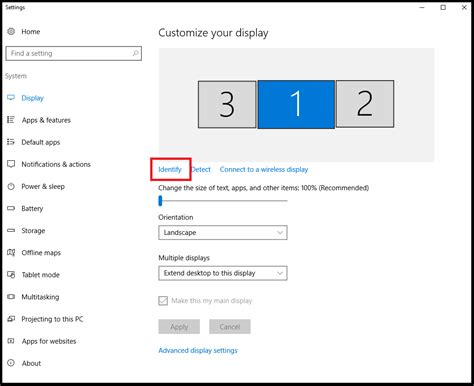This screenshot has height=386, width=474.
Task: Click the Apps & features list icon
Action: [x=11, y=120]
